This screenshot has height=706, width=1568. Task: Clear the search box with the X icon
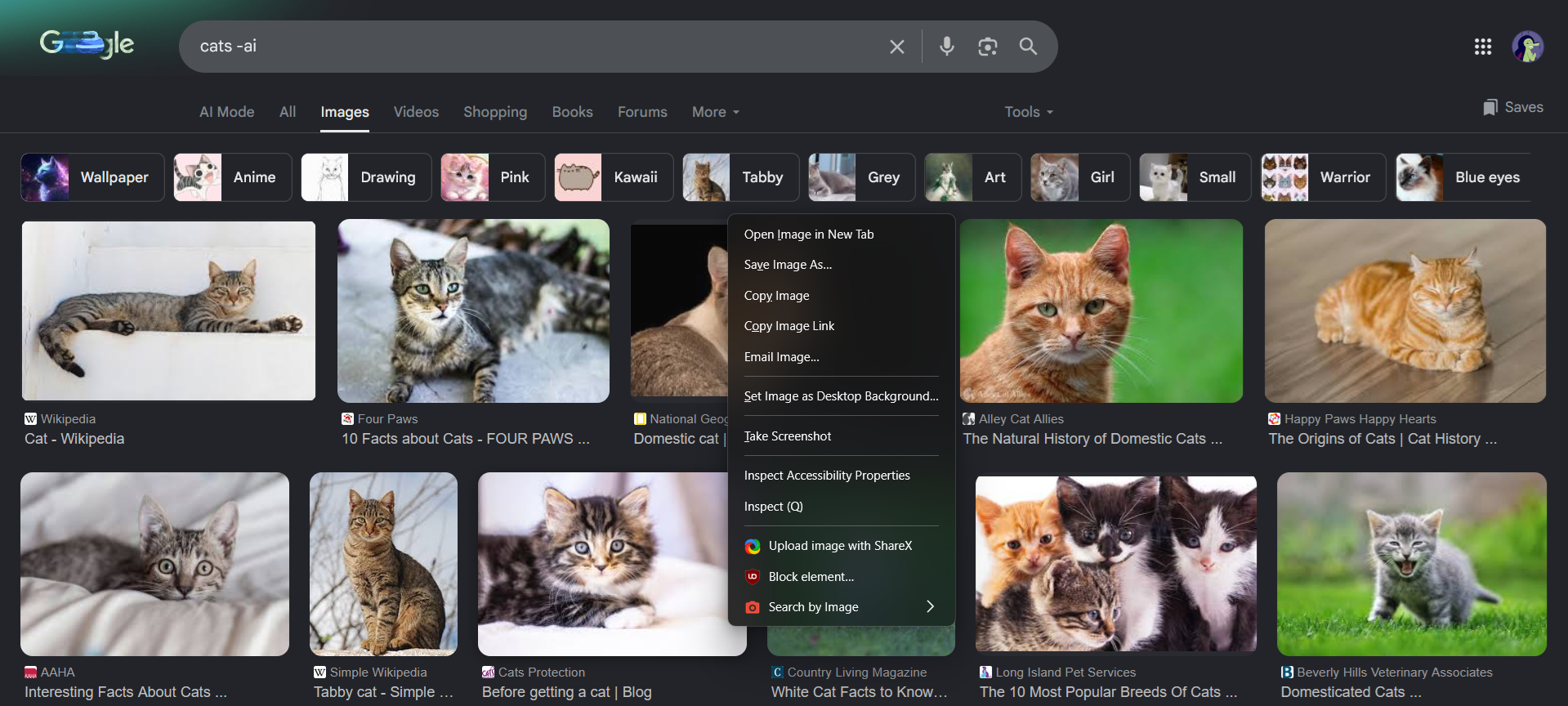[896, 47]
